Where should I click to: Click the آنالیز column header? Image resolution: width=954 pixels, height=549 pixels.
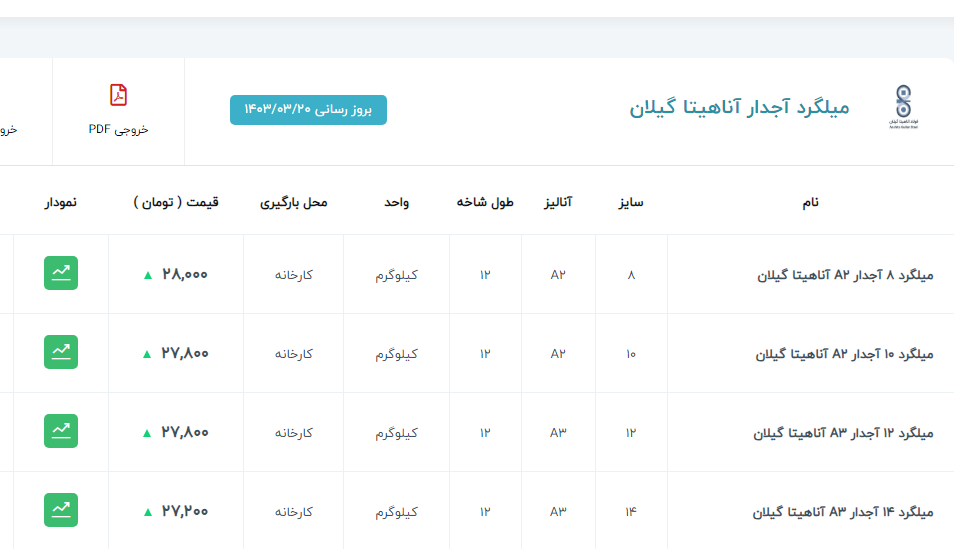click(x=557, y=202)
